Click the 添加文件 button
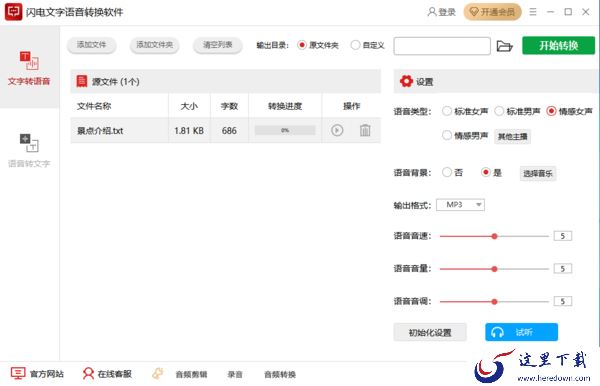Screen dimensions: 600x386 point(91,45)
